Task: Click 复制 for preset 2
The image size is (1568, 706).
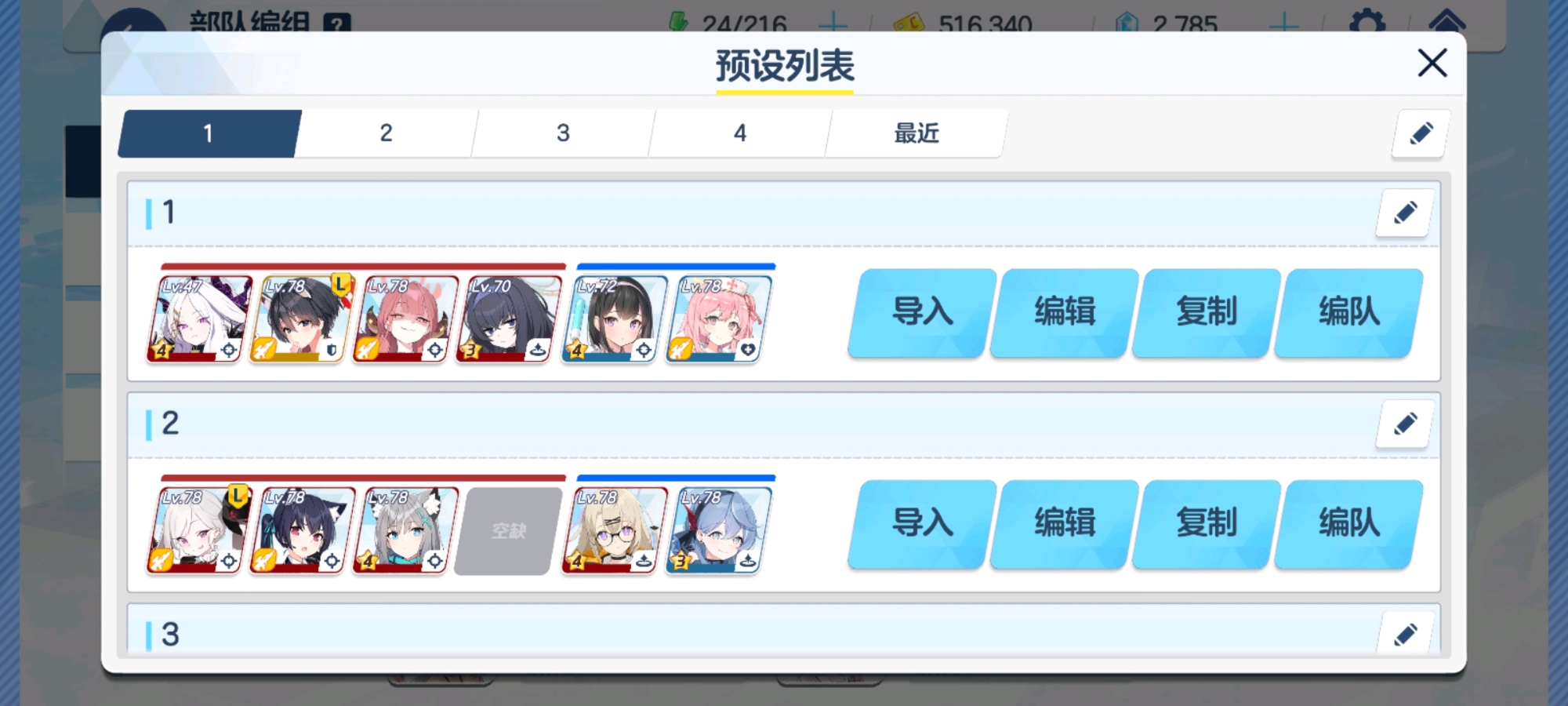Action: click(1206, 523)
